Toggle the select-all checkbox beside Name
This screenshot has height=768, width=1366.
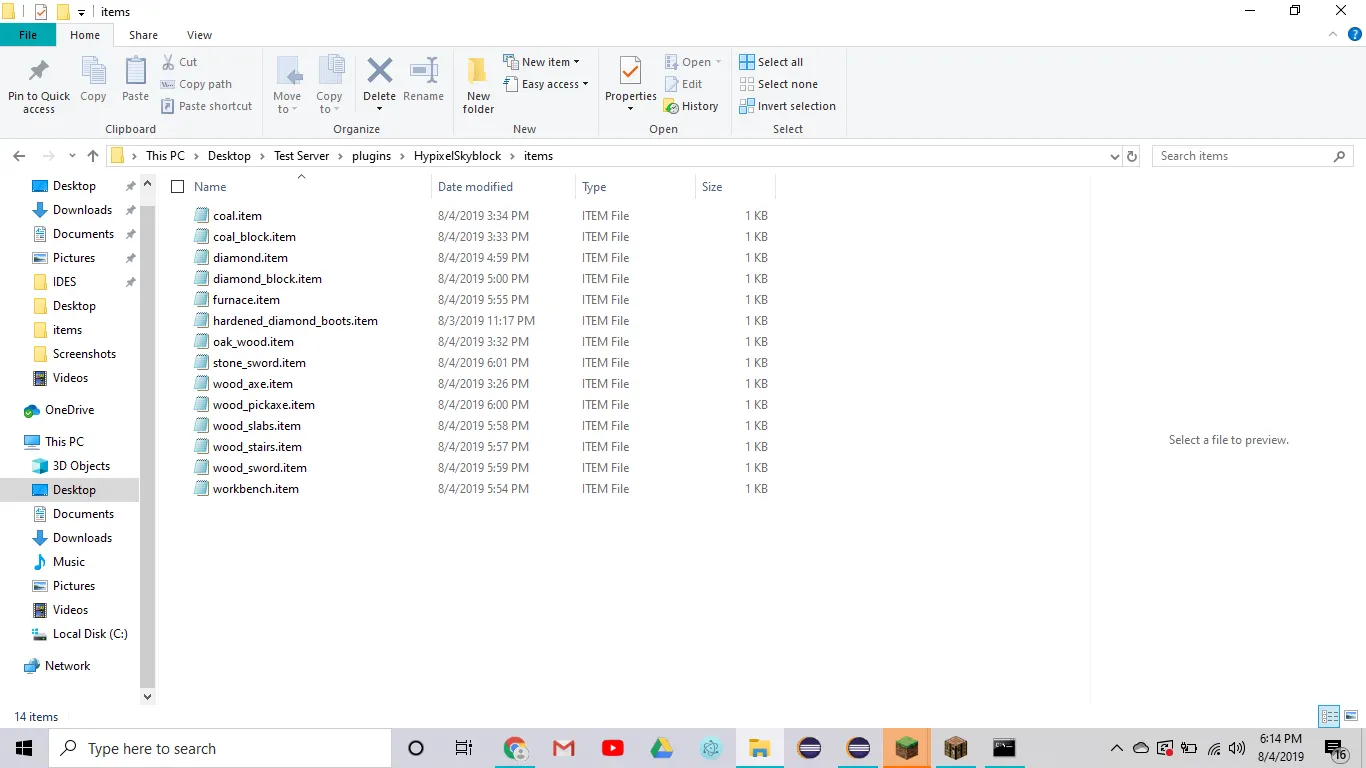pyautogui.click(x=178, y=187)
